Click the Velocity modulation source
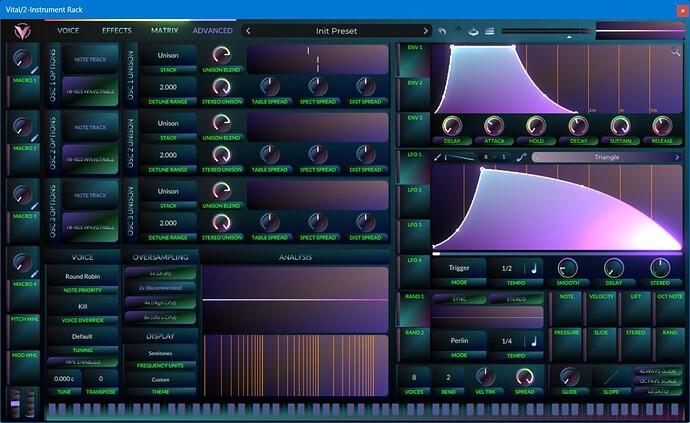Screen dimensions: 690x423 601,309
